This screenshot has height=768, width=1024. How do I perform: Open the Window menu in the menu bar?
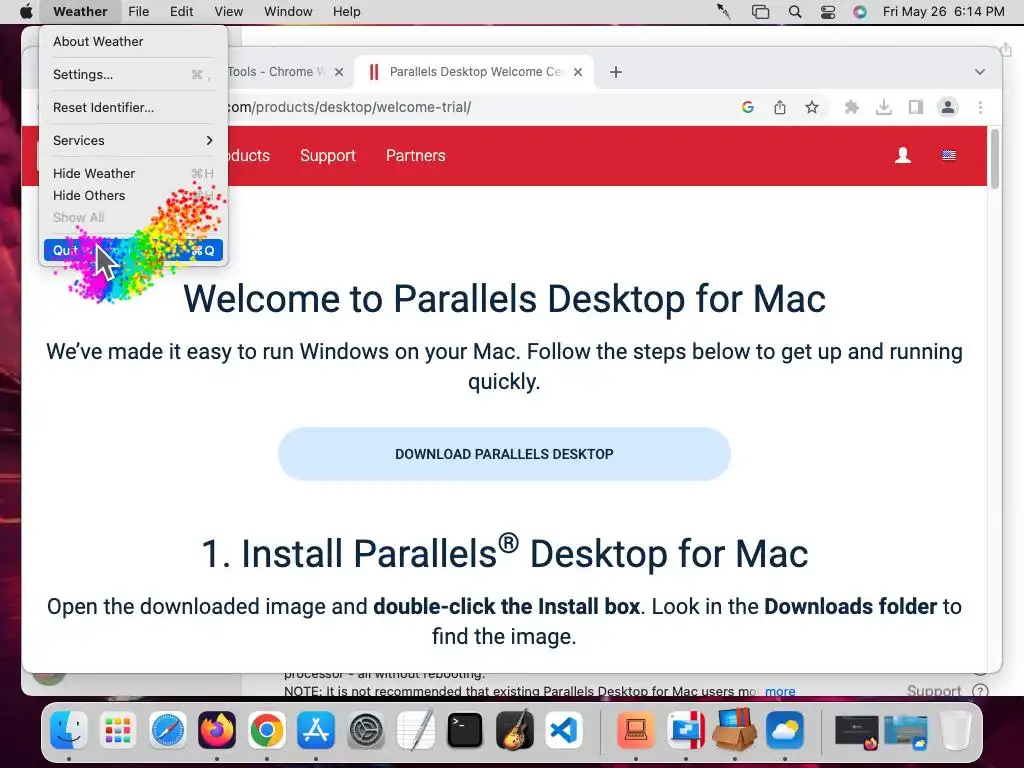pyautogui.click(x=288, y=11)
